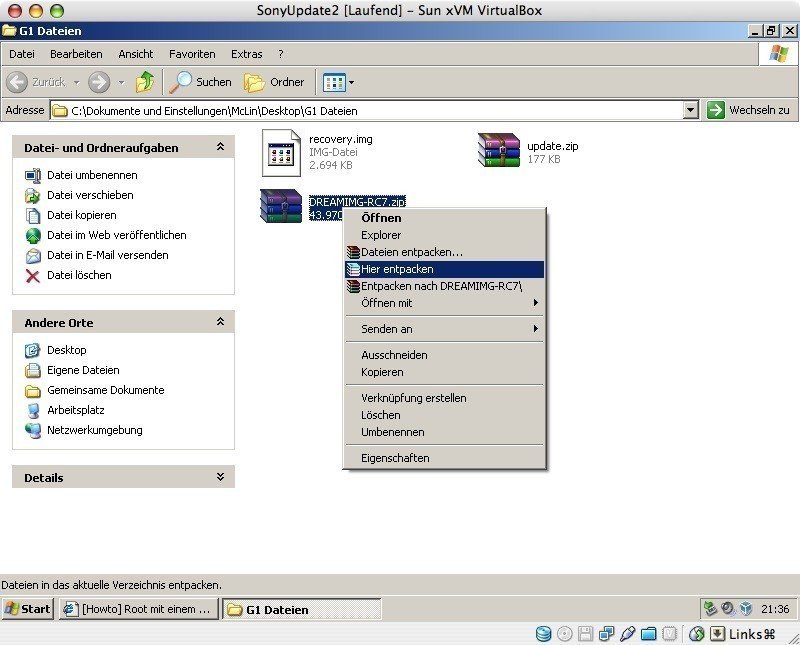
Task: Click the e-mail envelope icon in task pane
Action: [x=33, y=255]
